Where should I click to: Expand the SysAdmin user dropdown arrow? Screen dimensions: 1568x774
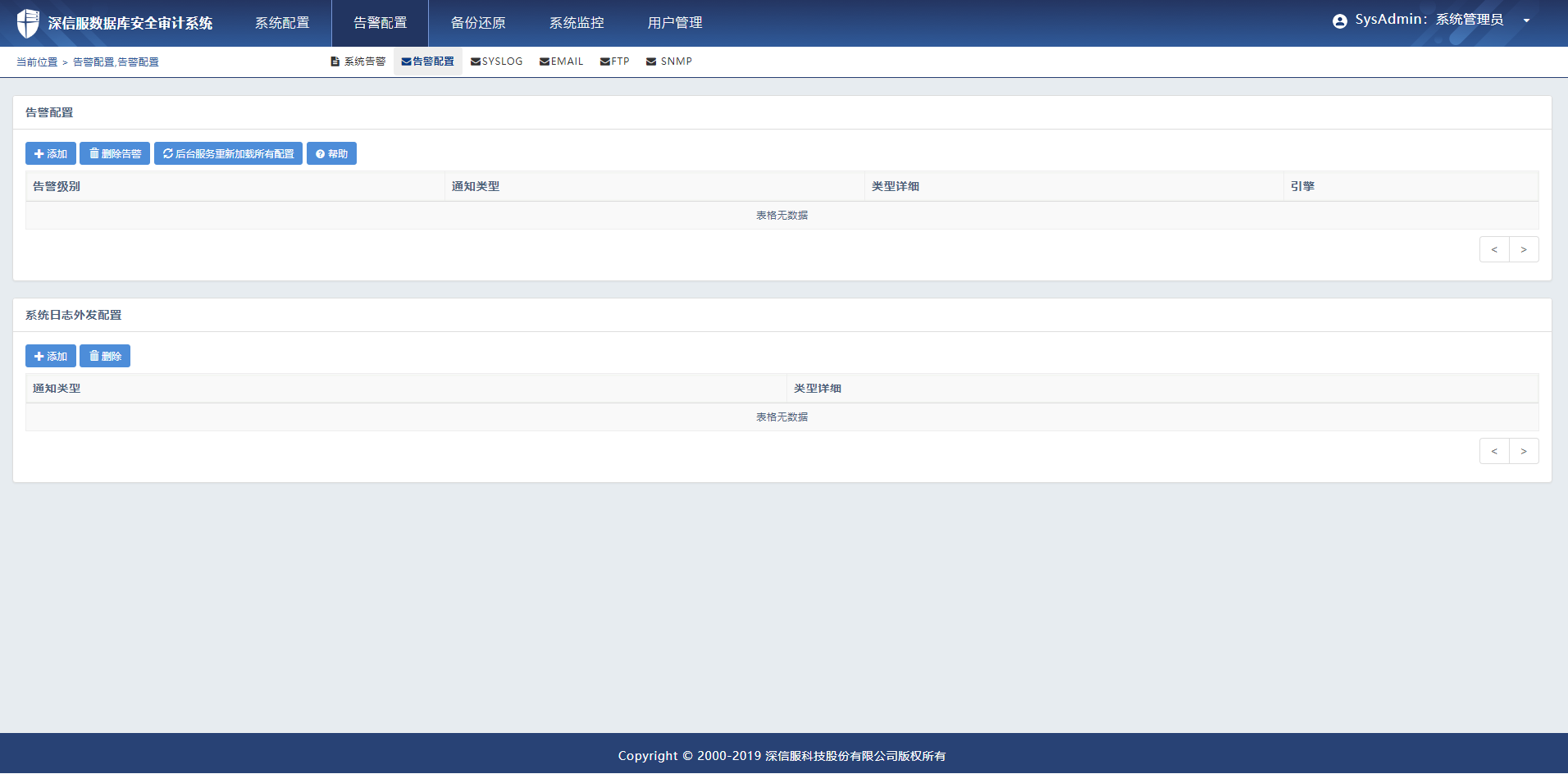1526,21
